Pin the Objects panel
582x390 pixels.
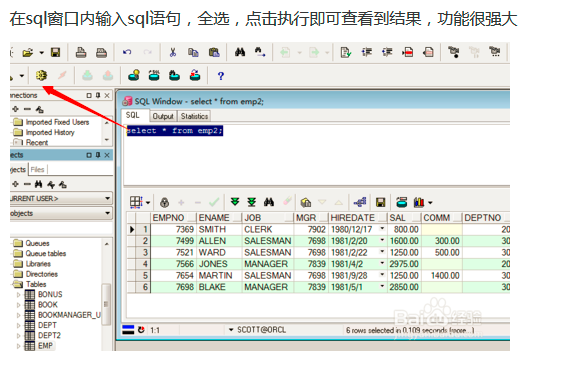[x=98, y=155]
